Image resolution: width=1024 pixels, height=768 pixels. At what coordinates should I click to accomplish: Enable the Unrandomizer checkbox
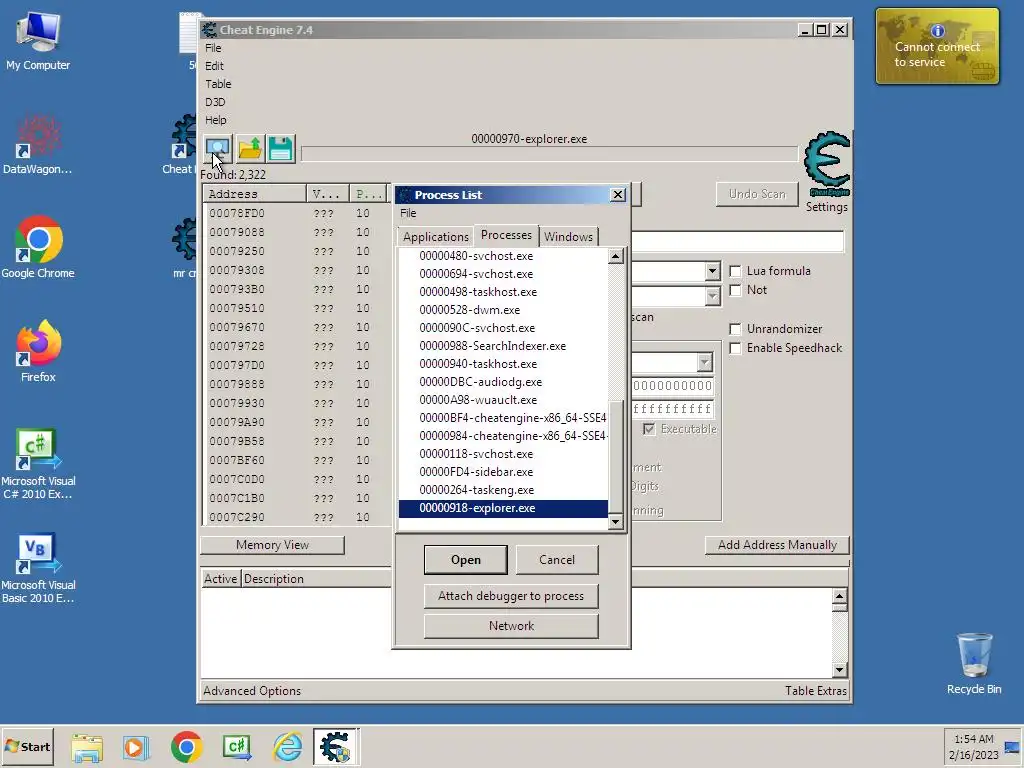pos(735,329)
